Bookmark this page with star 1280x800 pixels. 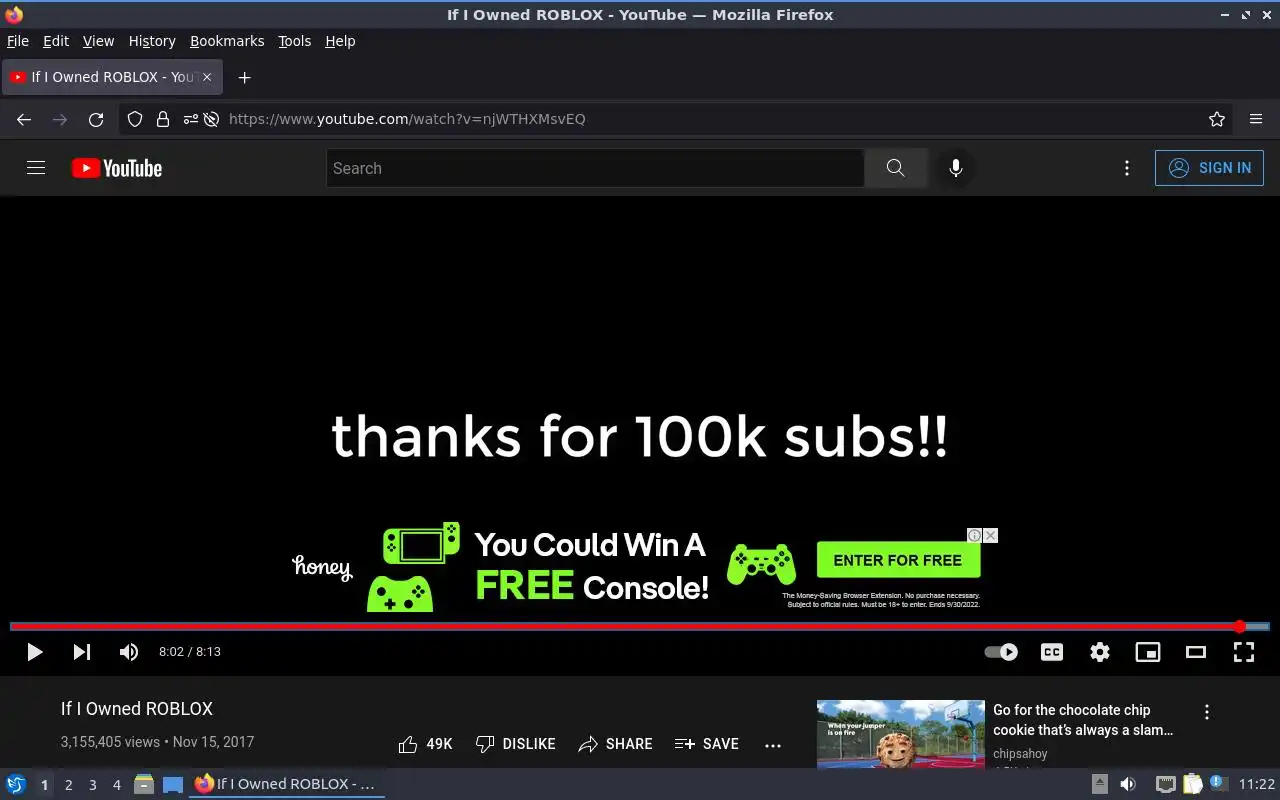tap(1217, 119)
